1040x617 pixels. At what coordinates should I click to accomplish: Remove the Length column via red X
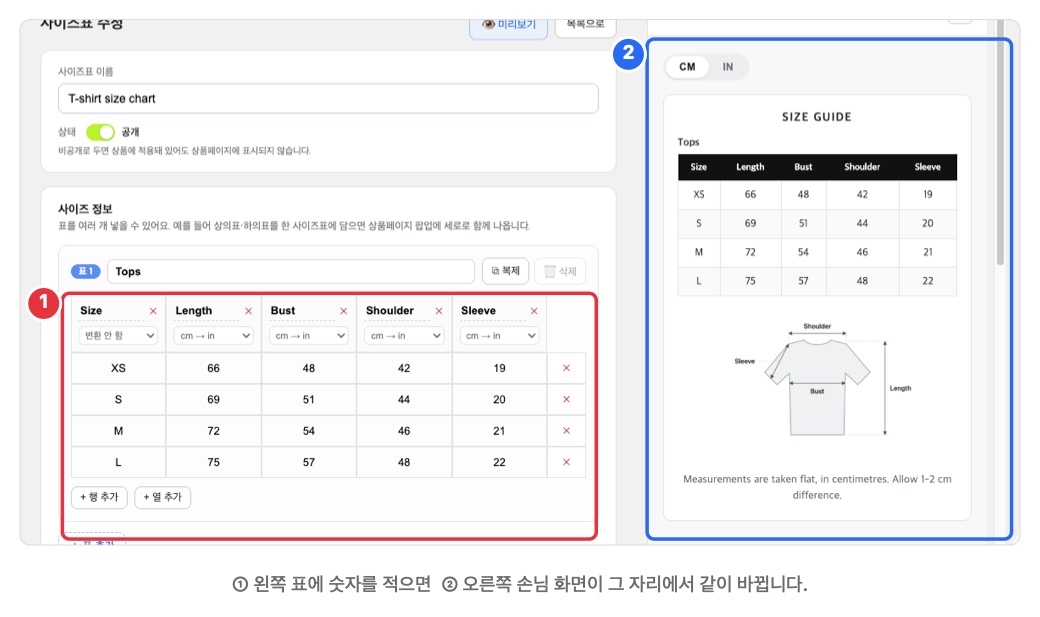(x=249, y=311)
